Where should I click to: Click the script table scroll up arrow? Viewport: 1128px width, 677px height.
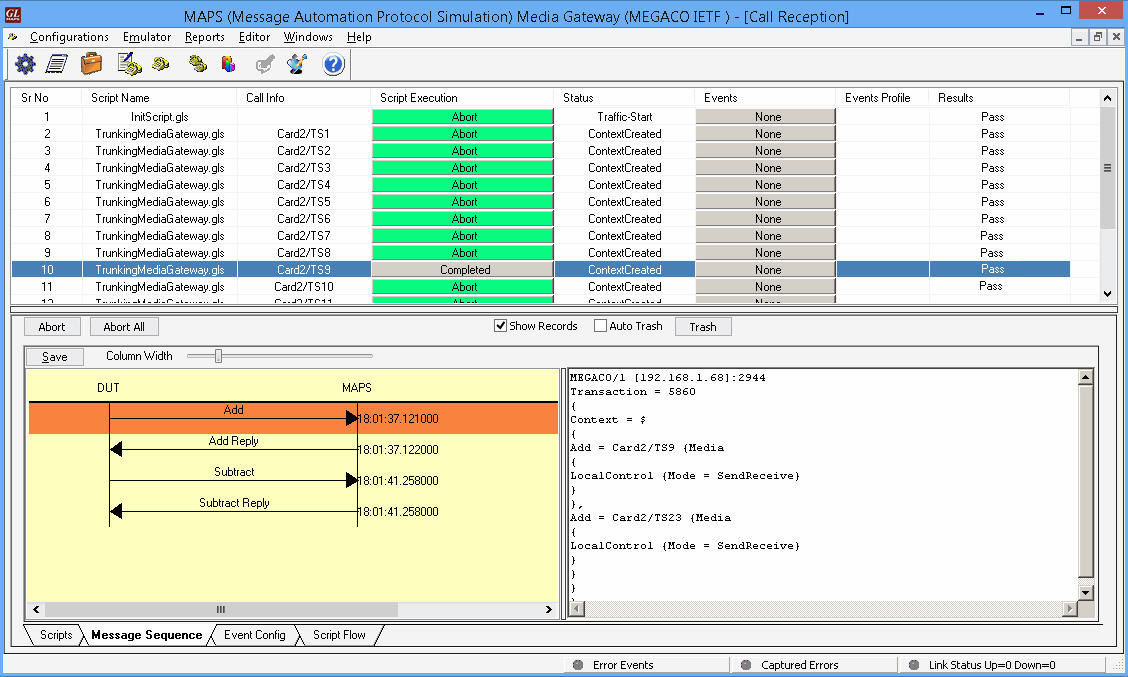[x=1107, y=98]
